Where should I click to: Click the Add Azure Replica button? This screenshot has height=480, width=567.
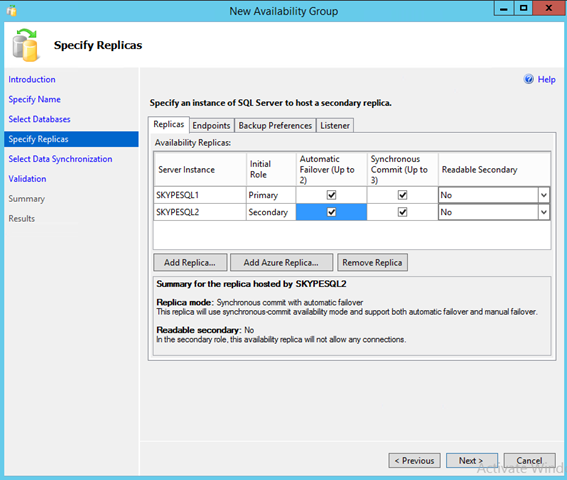[x=281, y=262]
